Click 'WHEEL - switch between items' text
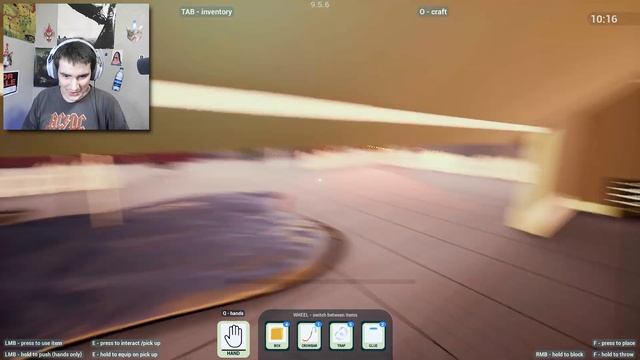The width and height of the screenshot is (640, 360). coord(325,315)
